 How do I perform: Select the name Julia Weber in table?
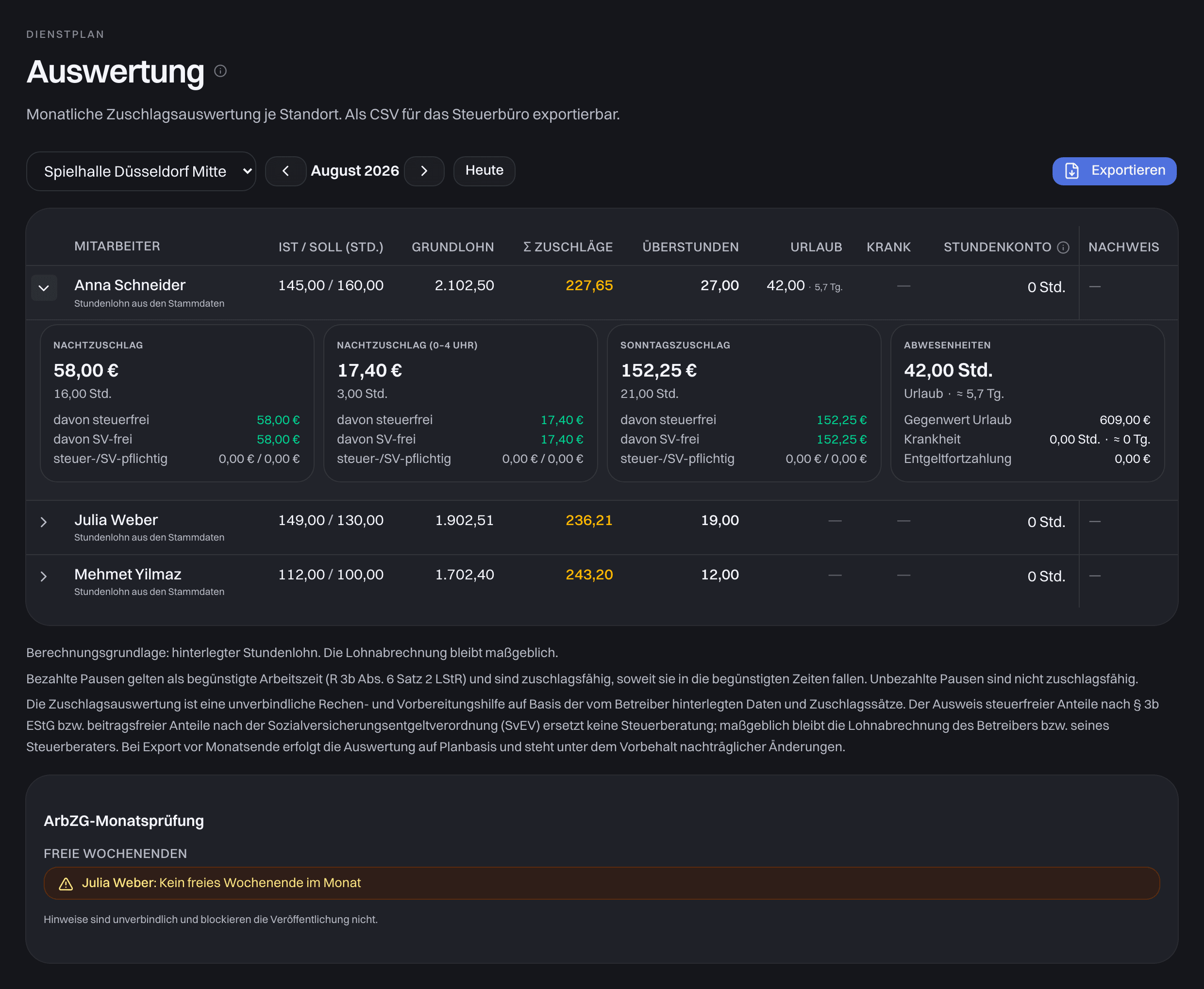point(116,520)
